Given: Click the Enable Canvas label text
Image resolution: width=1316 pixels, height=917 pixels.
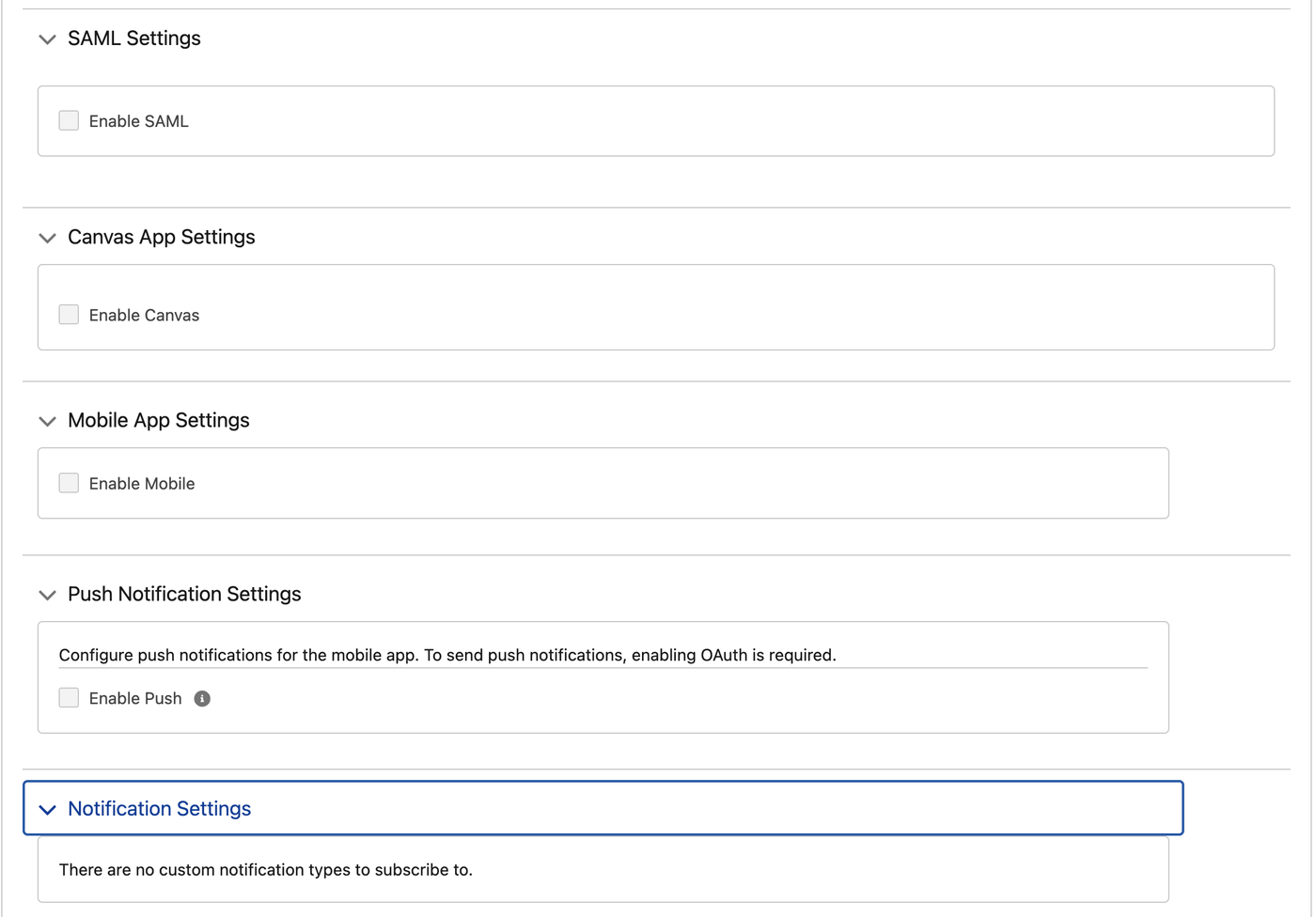Looking at the screenshot, I should coord(144,315).
